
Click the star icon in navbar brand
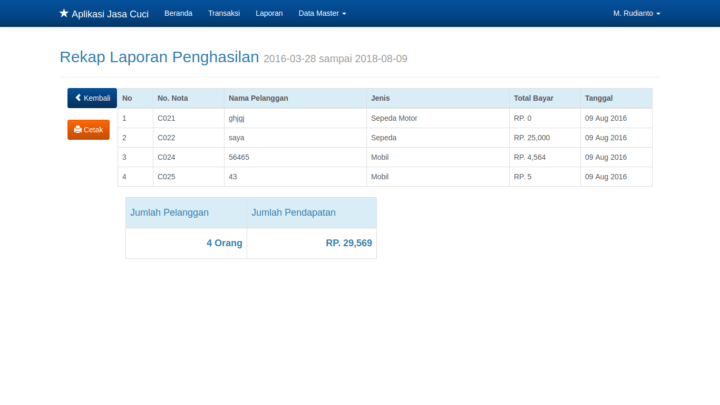tap(64, 14)
